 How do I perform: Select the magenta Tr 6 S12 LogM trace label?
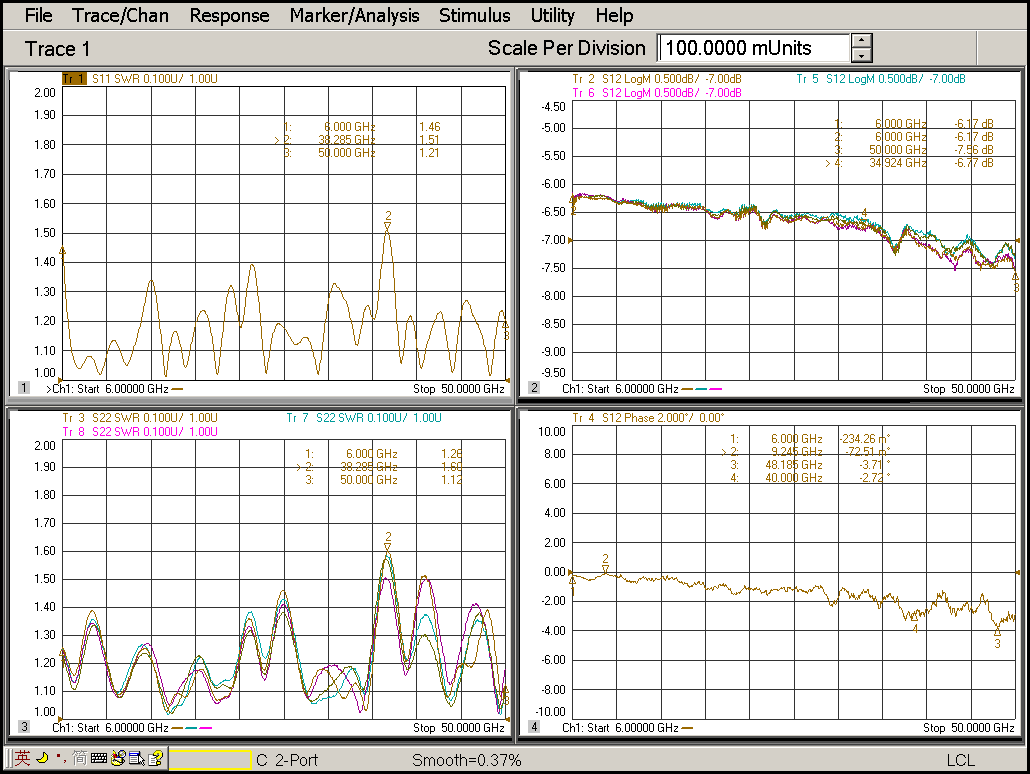656,92
